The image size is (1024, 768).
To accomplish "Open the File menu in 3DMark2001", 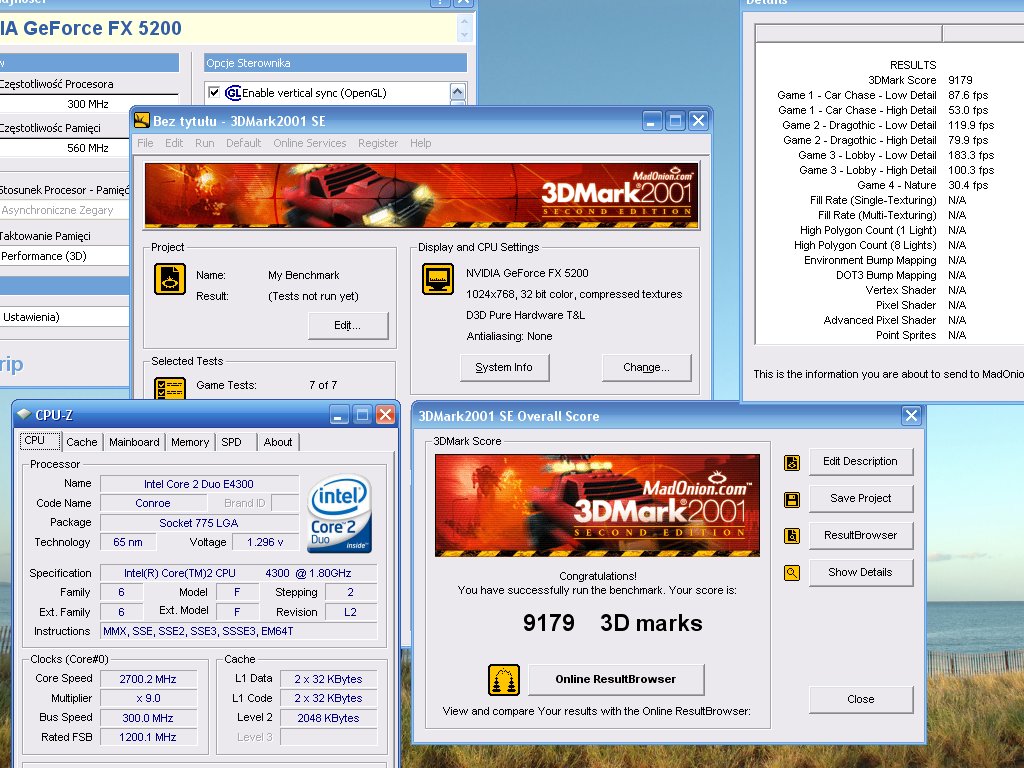I will pos(145,143).
